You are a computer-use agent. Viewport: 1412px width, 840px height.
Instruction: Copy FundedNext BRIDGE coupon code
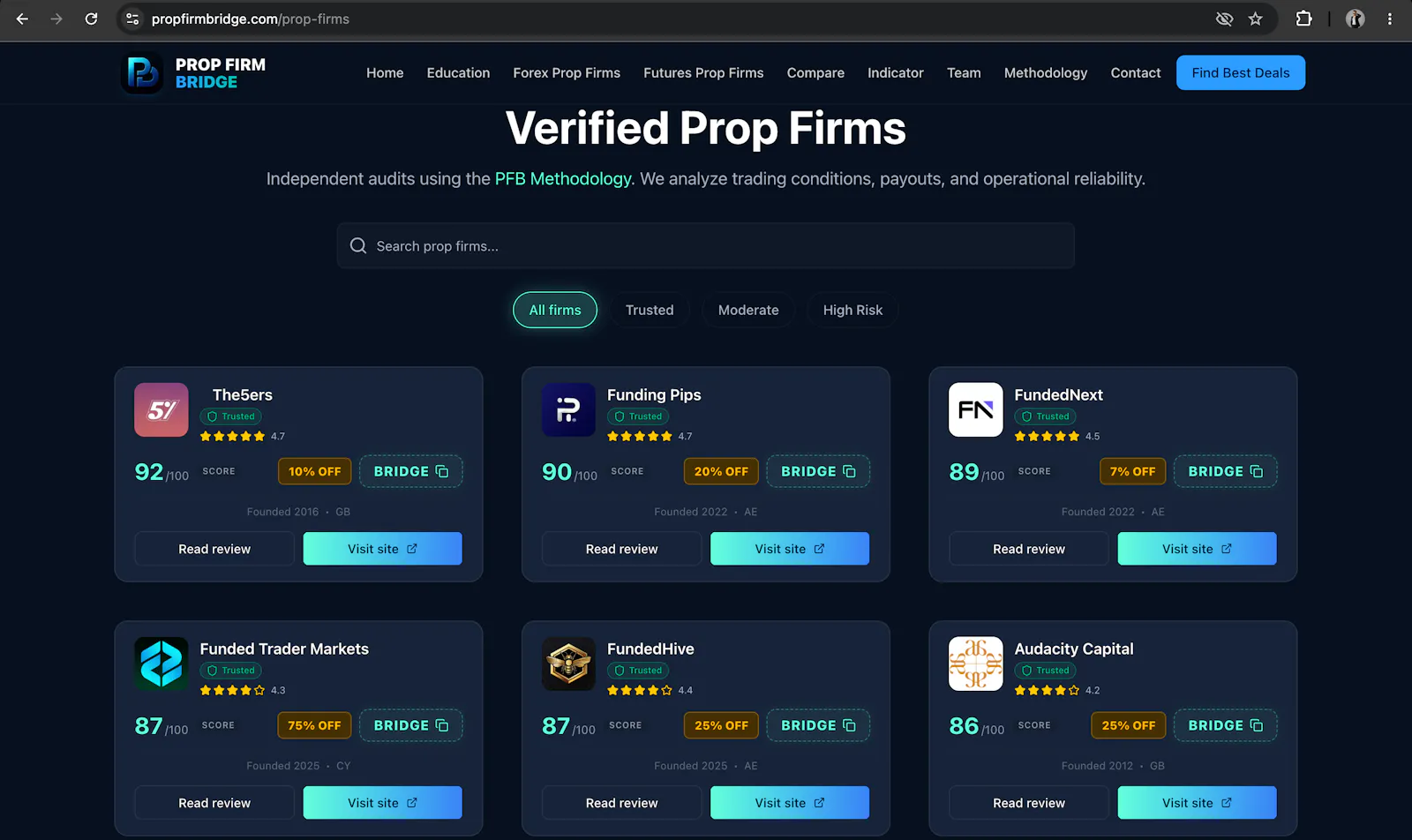(1226, 471)
